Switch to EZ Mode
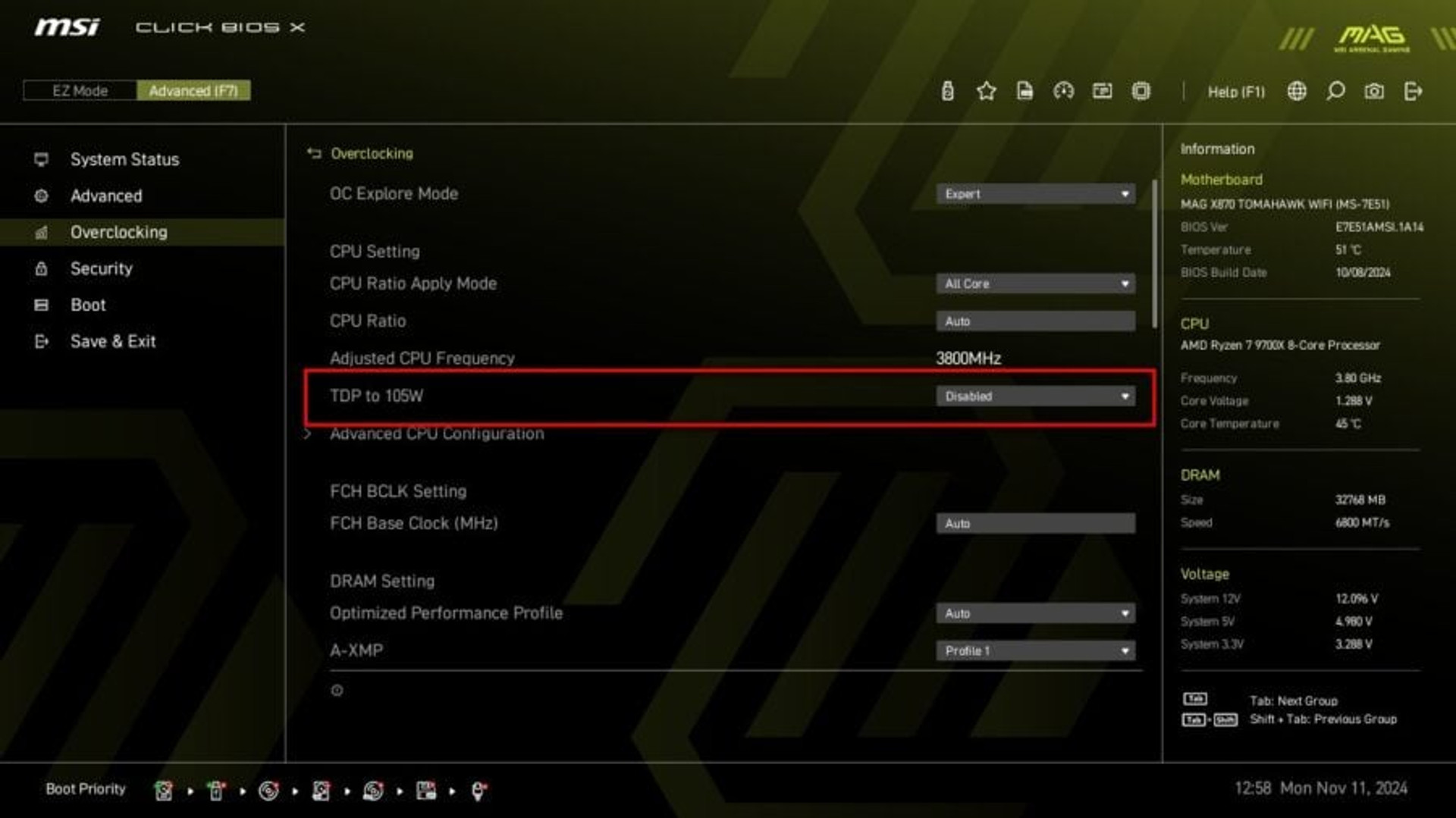Image resolution: width=1456 pixels, height=818 pixels. pyautogui.click(x=80, y=91)
